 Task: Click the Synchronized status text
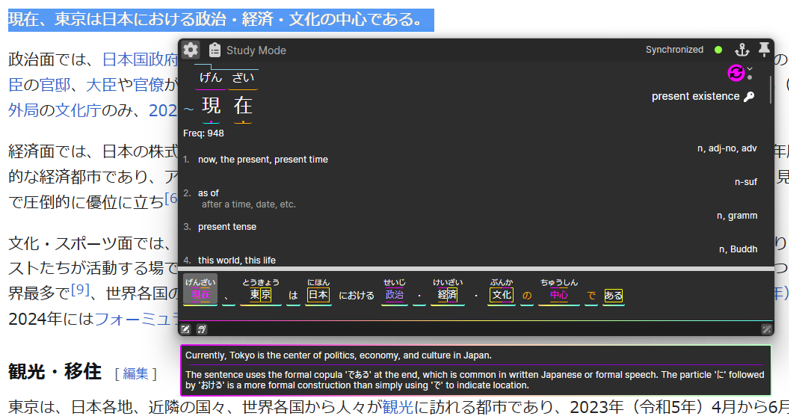click(674, 50)
